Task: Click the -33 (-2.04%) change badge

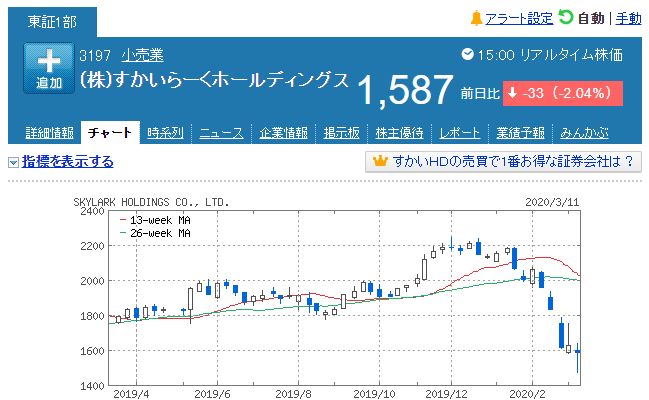Action: click(562, 93)
